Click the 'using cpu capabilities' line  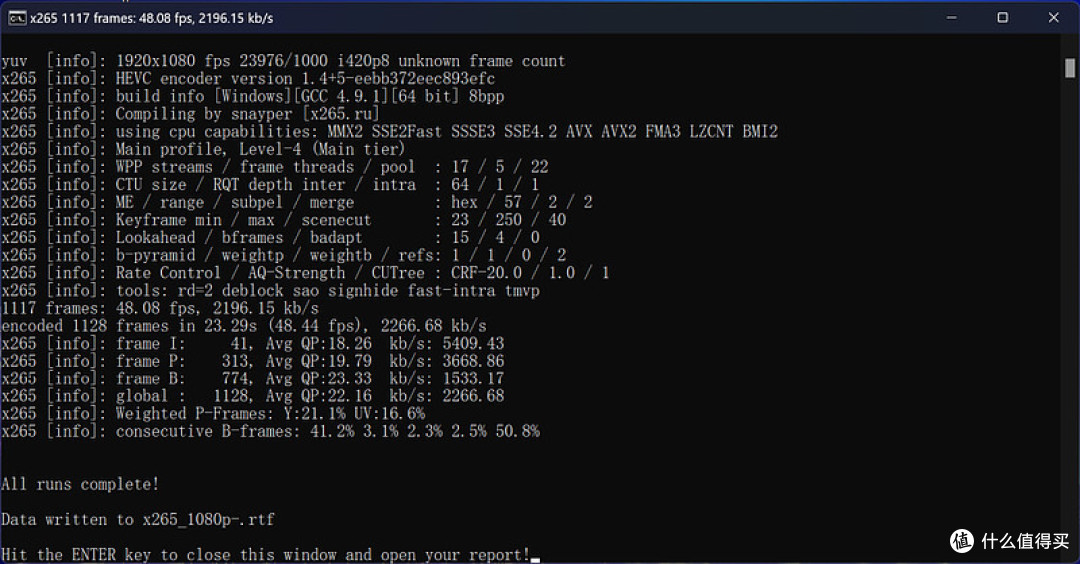tap(389, 132)
